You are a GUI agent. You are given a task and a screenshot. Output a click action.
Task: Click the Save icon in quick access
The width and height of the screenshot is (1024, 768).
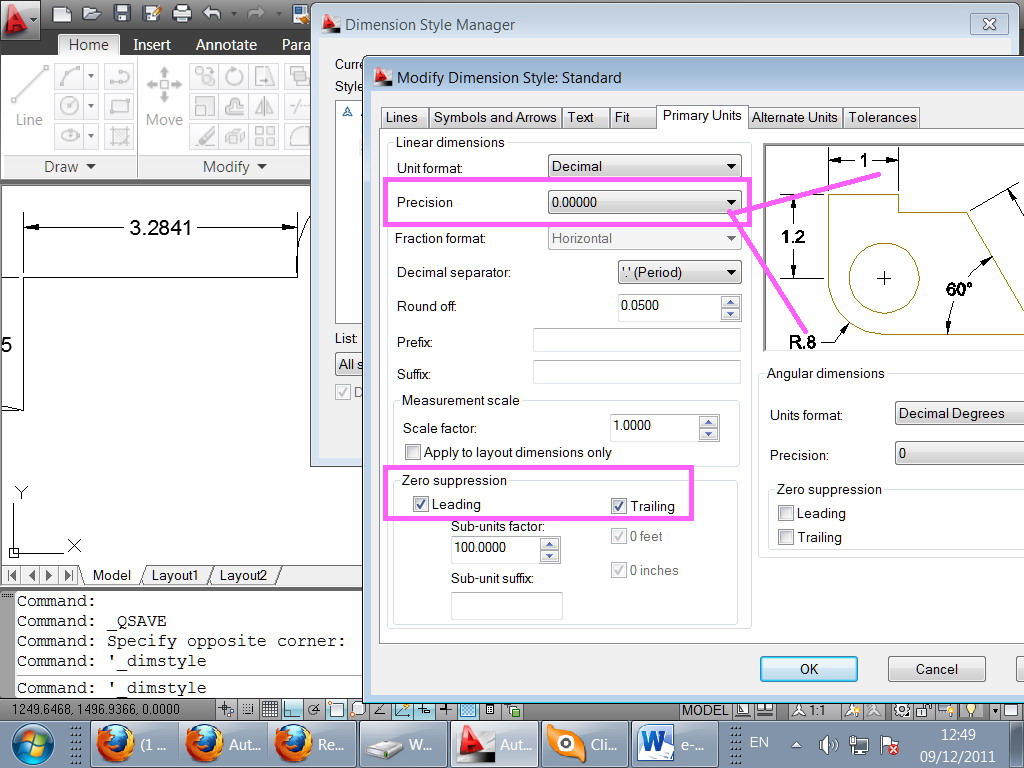tap(122, 13)
